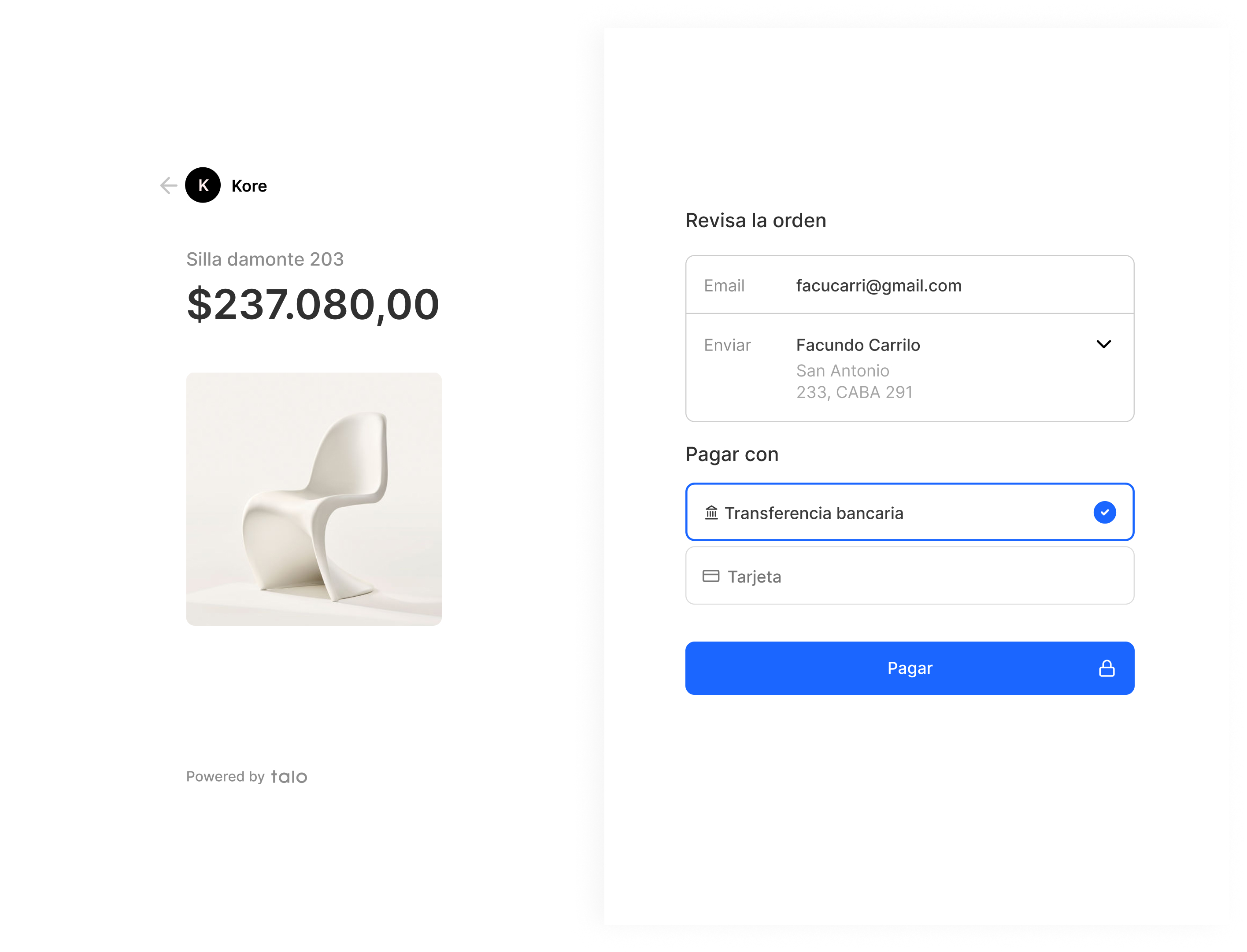Click the San Antonio address text
The height and width of the screenshot is (952, 1247).
pos(842,371)
